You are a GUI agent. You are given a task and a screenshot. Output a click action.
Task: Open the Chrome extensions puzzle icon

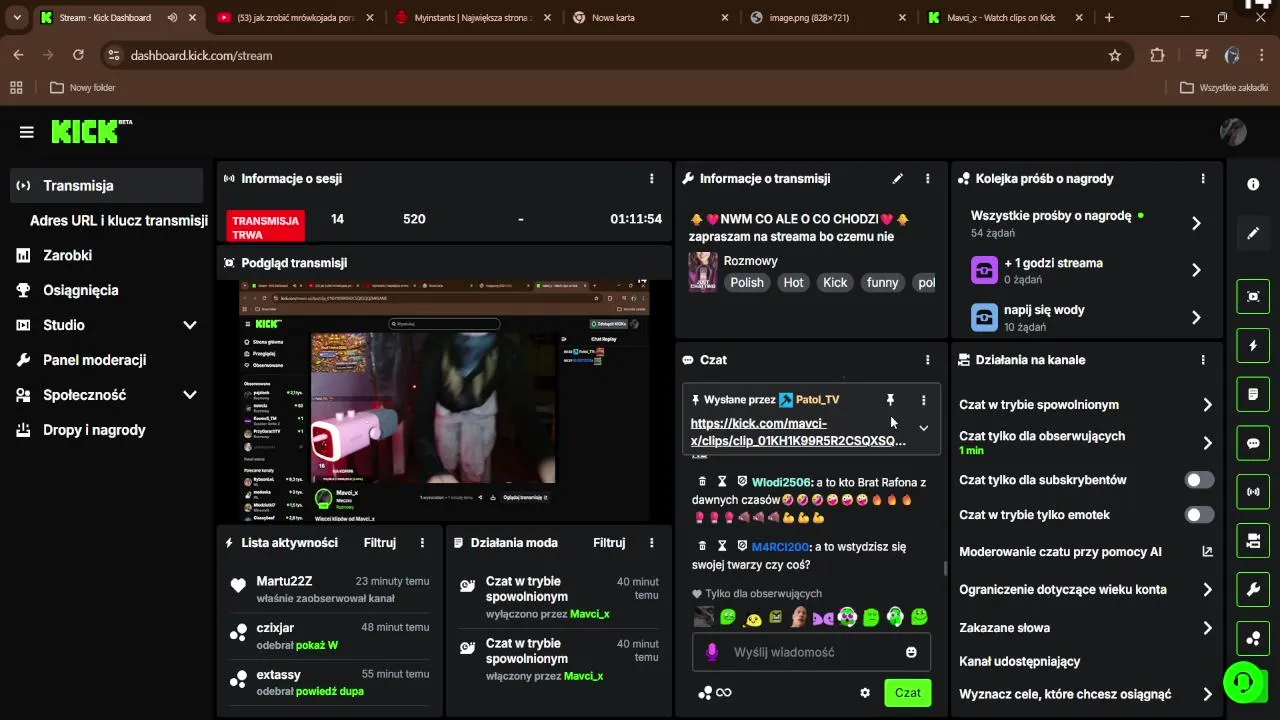click(1158, 55)
